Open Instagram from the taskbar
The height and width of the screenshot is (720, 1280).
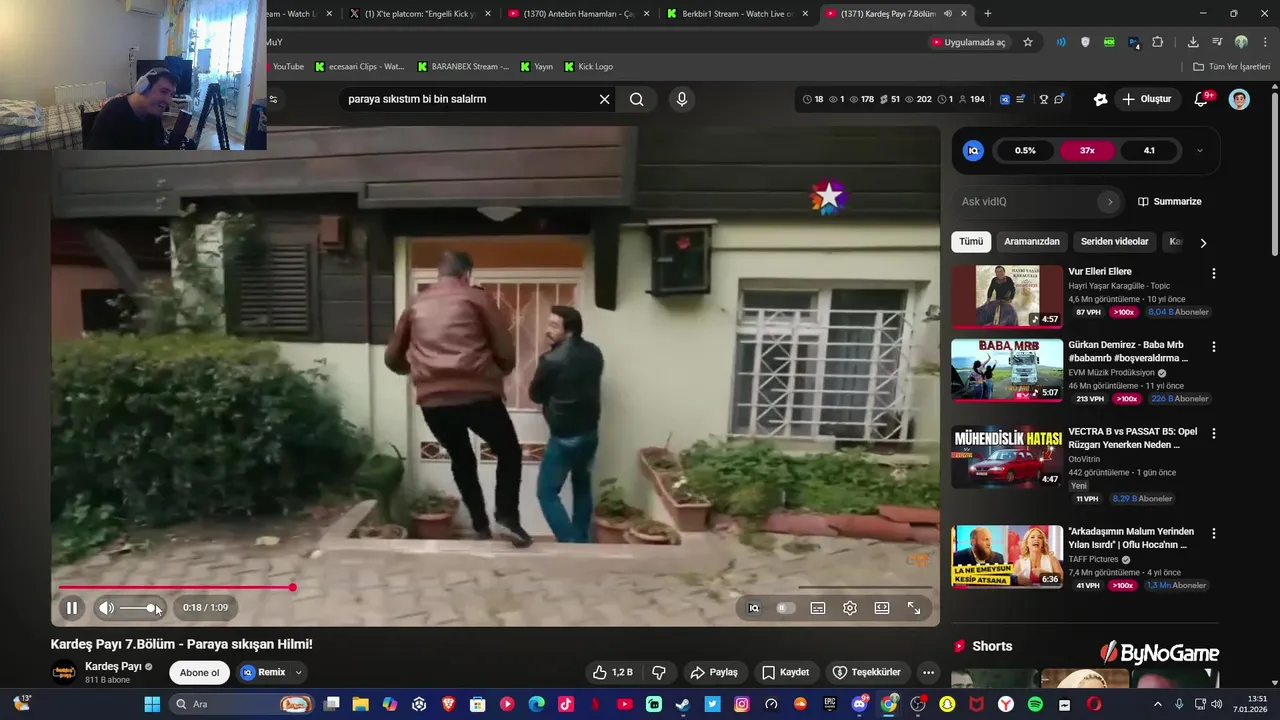(742, 704)
